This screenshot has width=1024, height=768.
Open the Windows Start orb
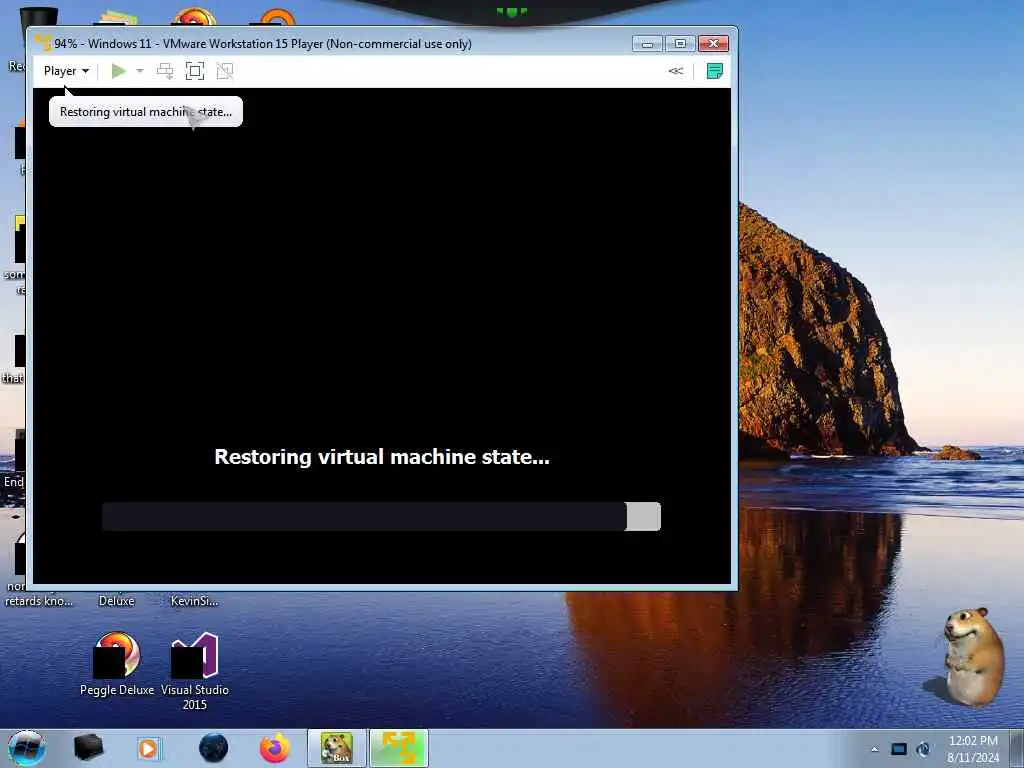(x=27, y=748)
